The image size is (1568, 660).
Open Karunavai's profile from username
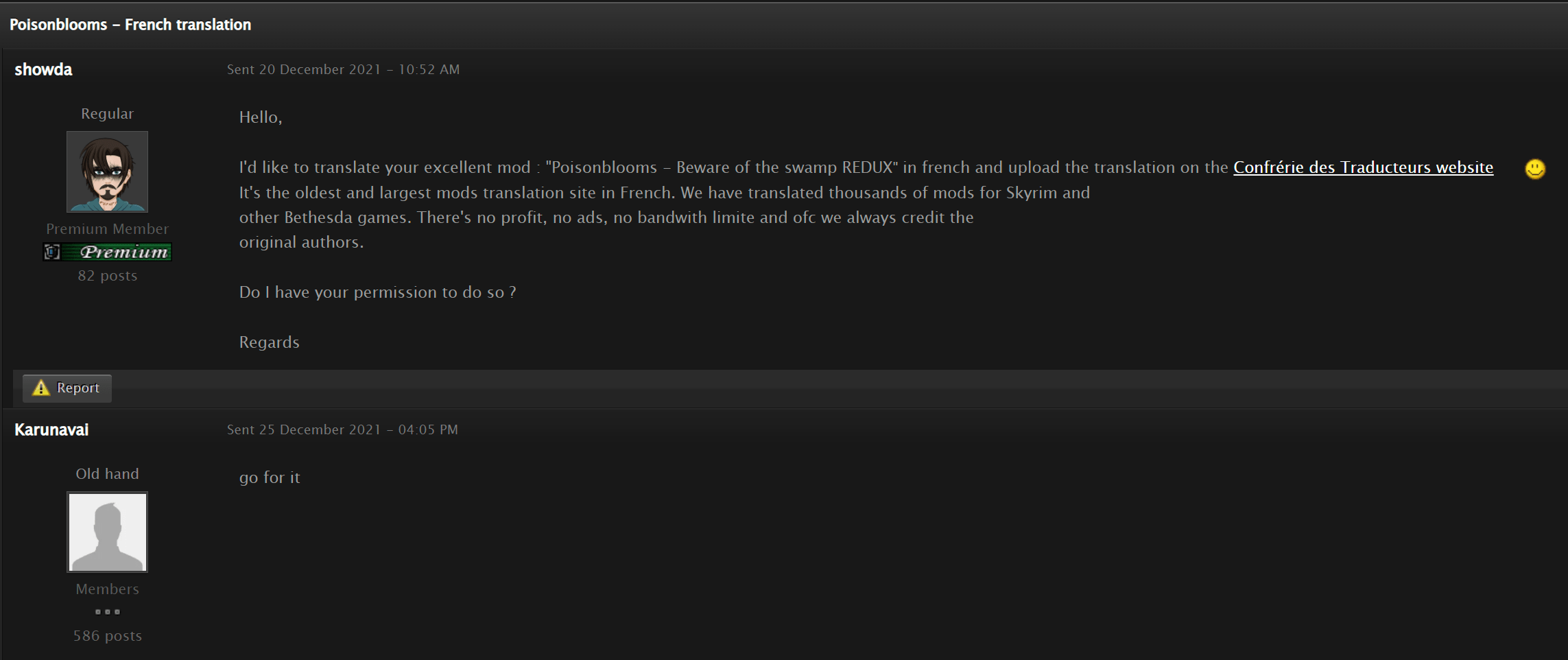tap(51, 429)
